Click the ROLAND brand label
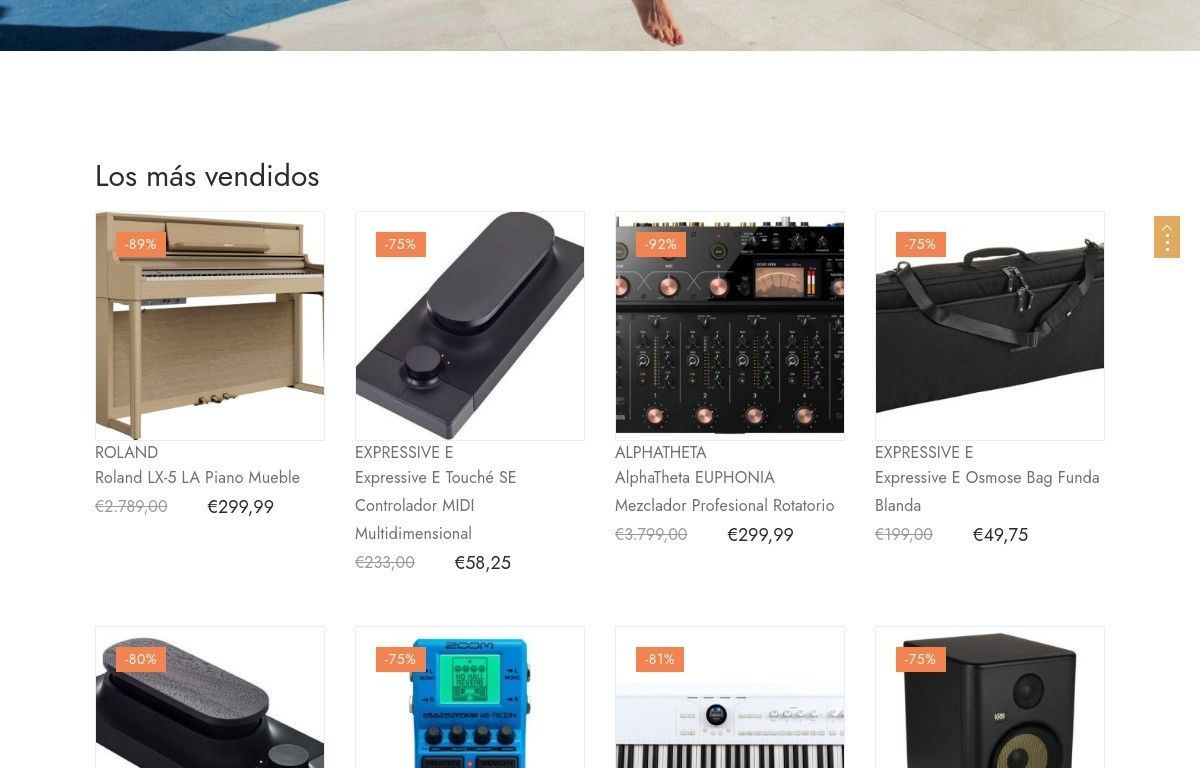 (x=127, y=452)
